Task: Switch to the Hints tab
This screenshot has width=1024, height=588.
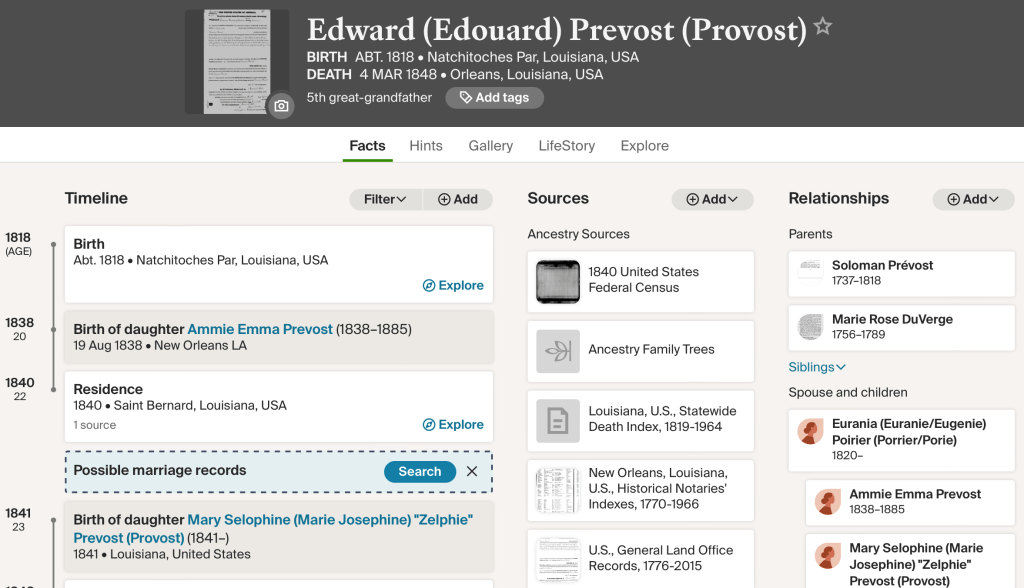Action: (426, 146)
